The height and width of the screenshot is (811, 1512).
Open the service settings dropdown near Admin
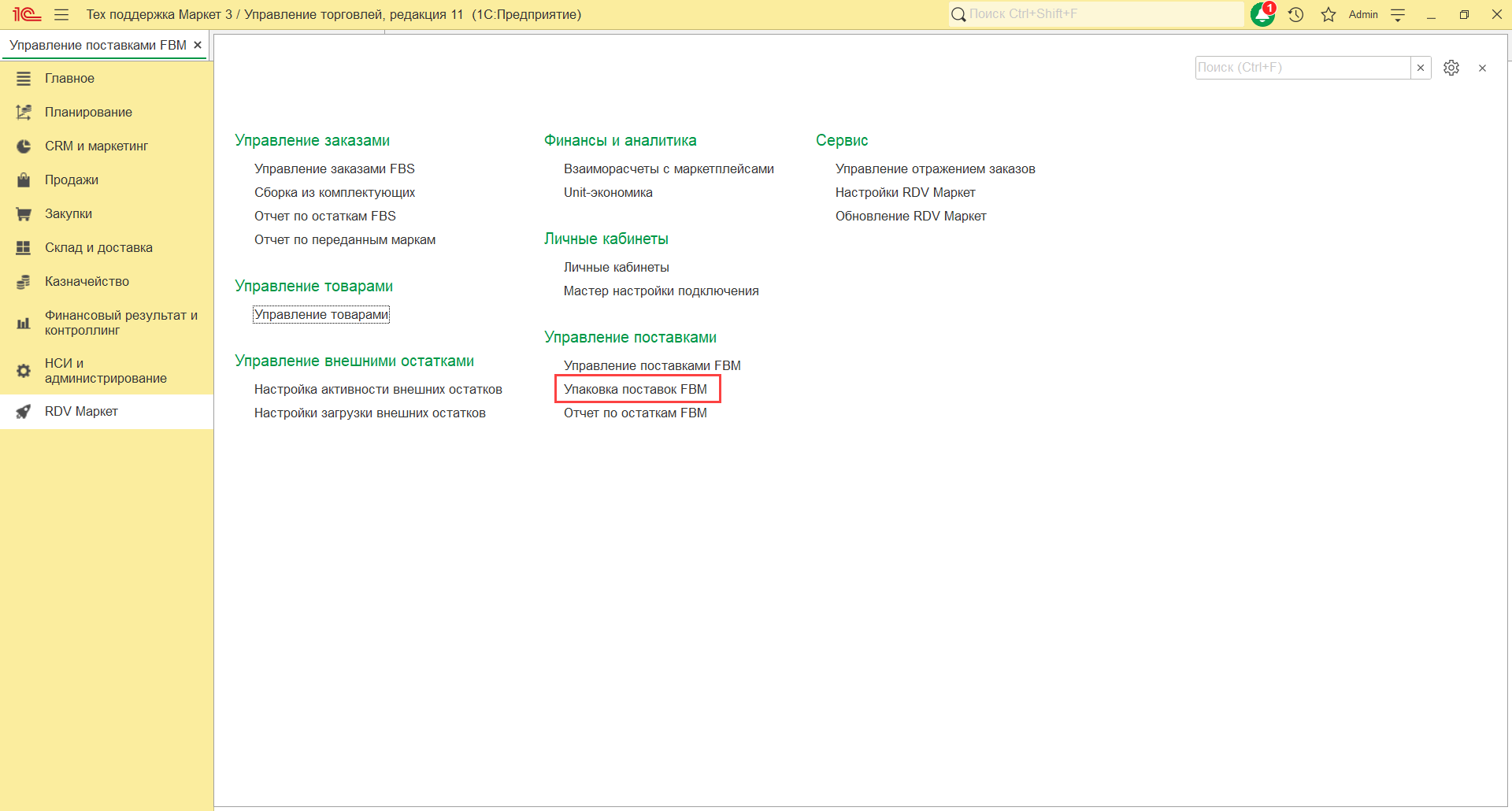[x=1399, y=14]
